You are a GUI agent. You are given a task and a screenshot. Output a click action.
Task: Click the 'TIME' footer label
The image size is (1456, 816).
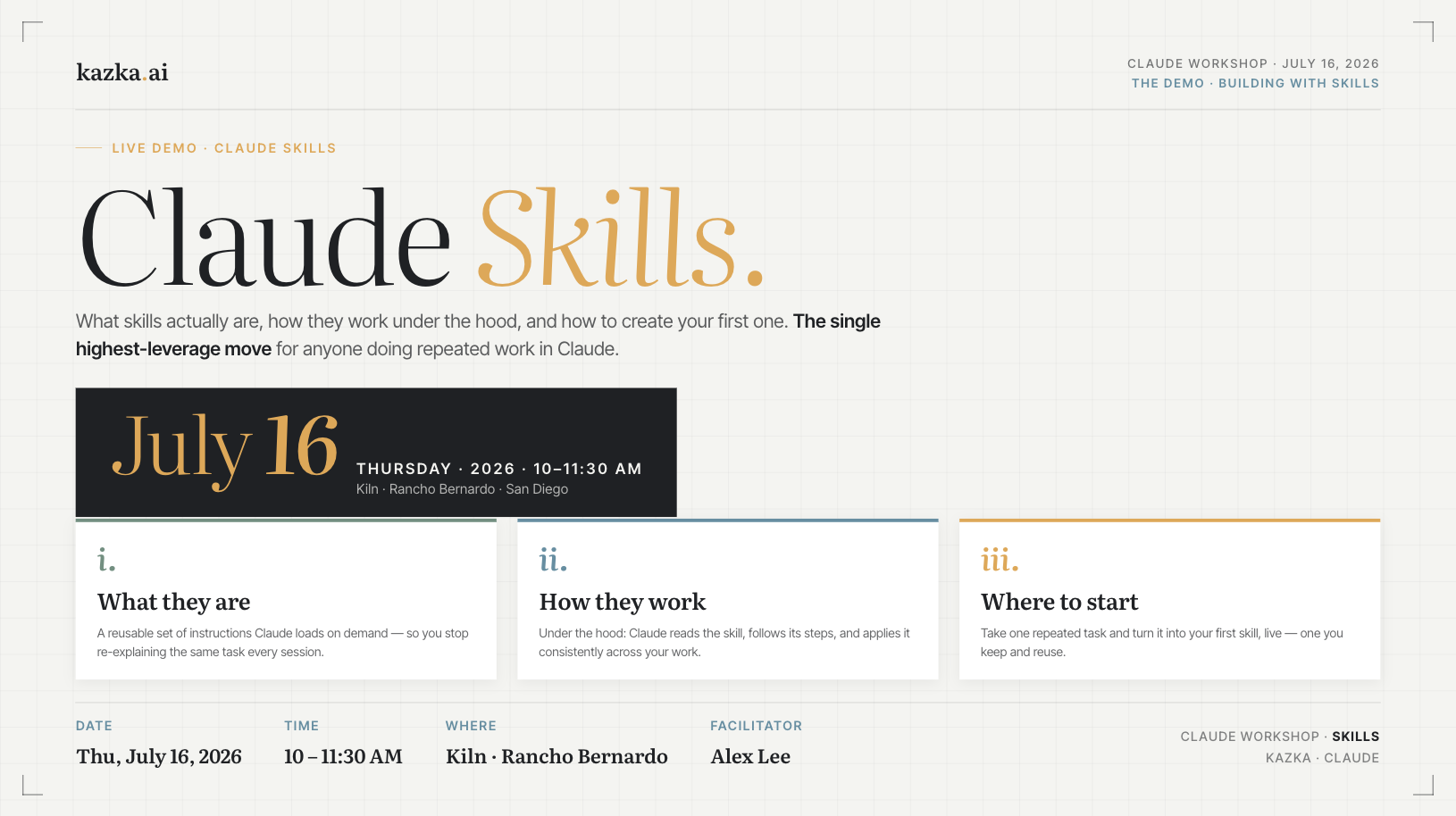(x=302, y=726)
